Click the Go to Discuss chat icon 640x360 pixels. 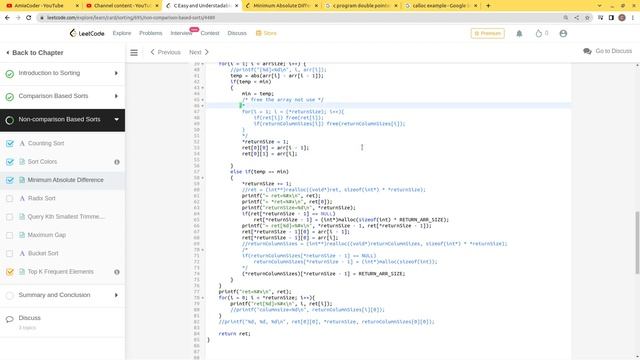coord(587,51)
